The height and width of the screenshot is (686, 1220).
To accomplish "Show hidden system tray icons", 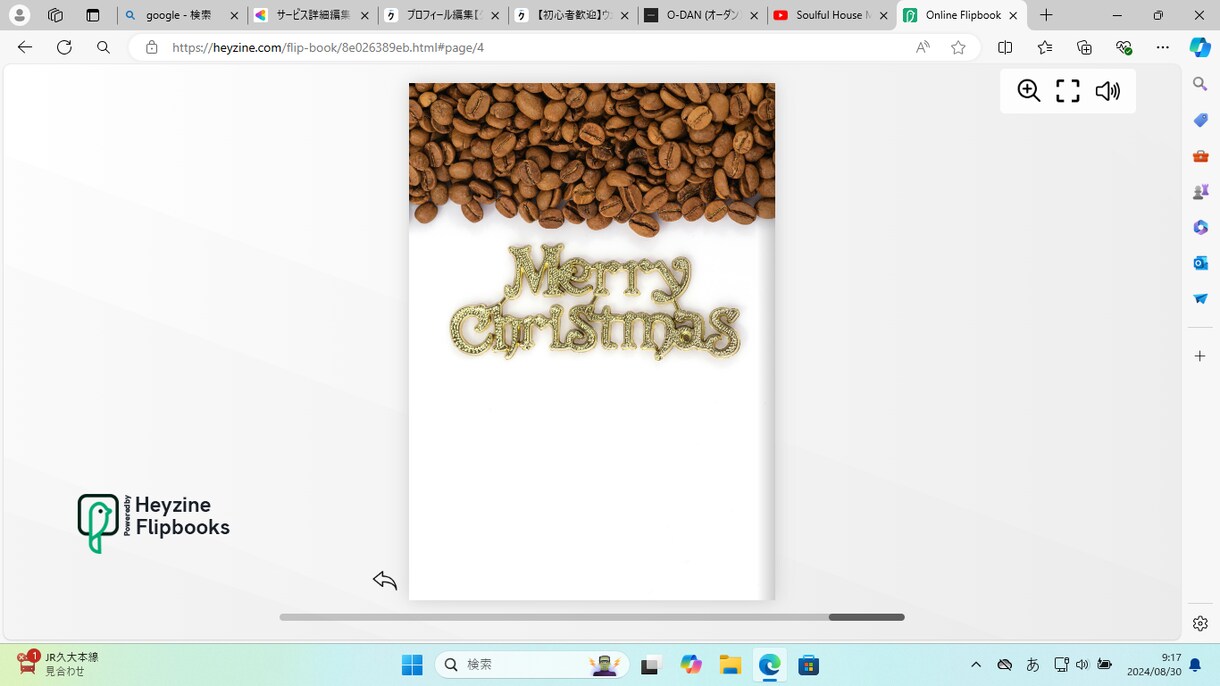I will click(x=976, y=665).
